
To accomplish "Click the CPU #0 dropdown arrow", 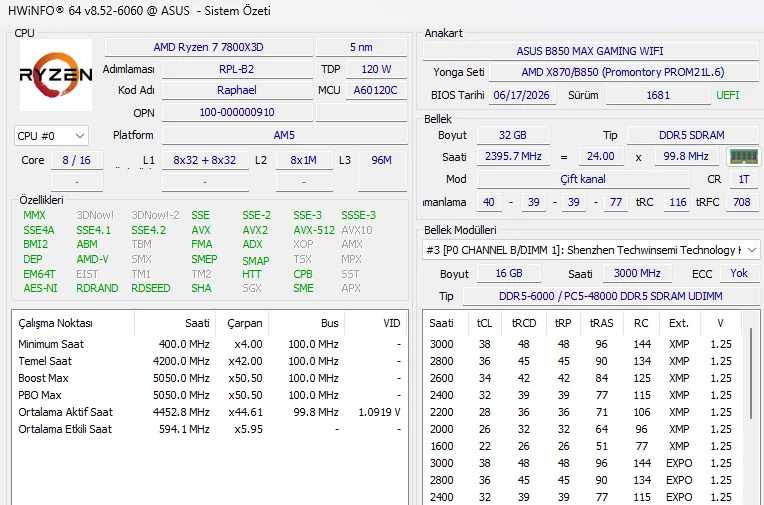I will click(80, 136).
